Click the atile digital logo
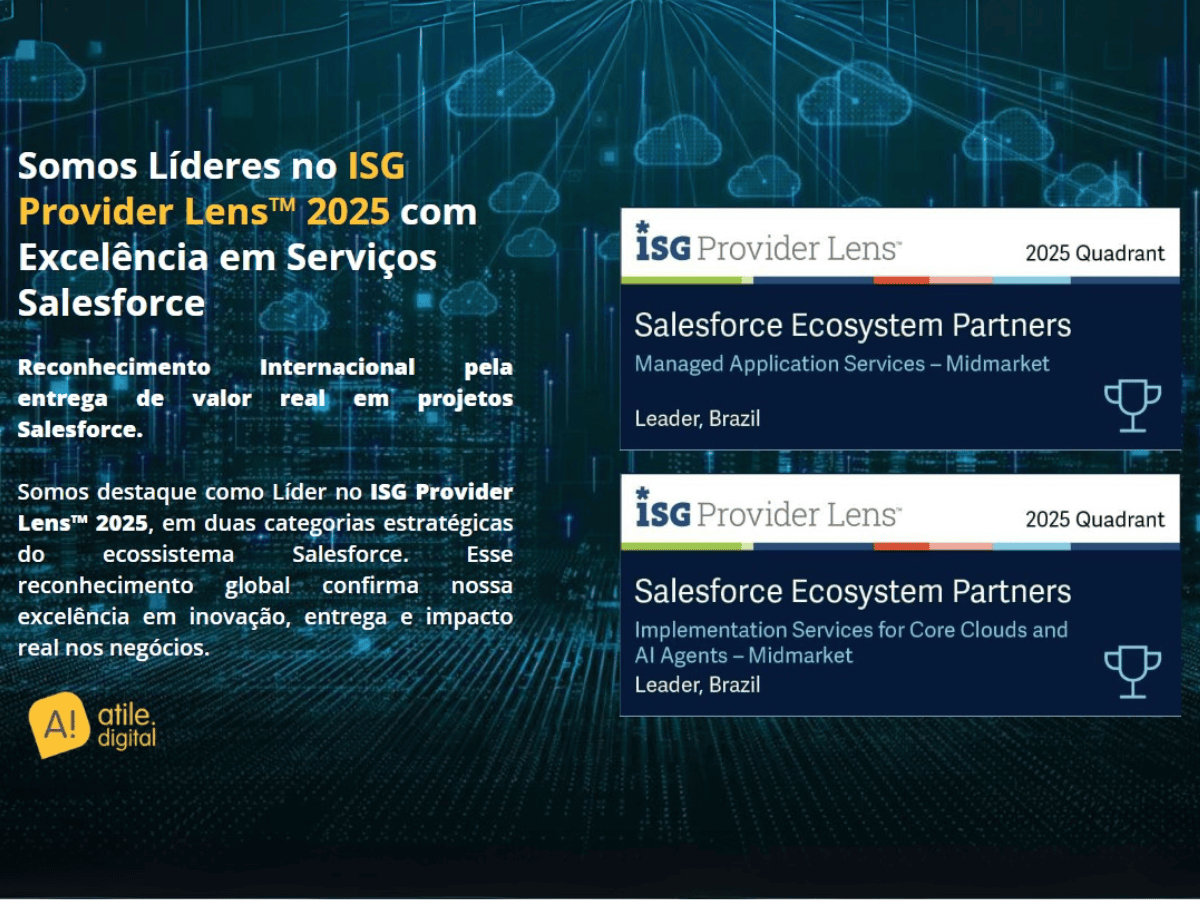Screen dimensions: 1200x900 93,727
